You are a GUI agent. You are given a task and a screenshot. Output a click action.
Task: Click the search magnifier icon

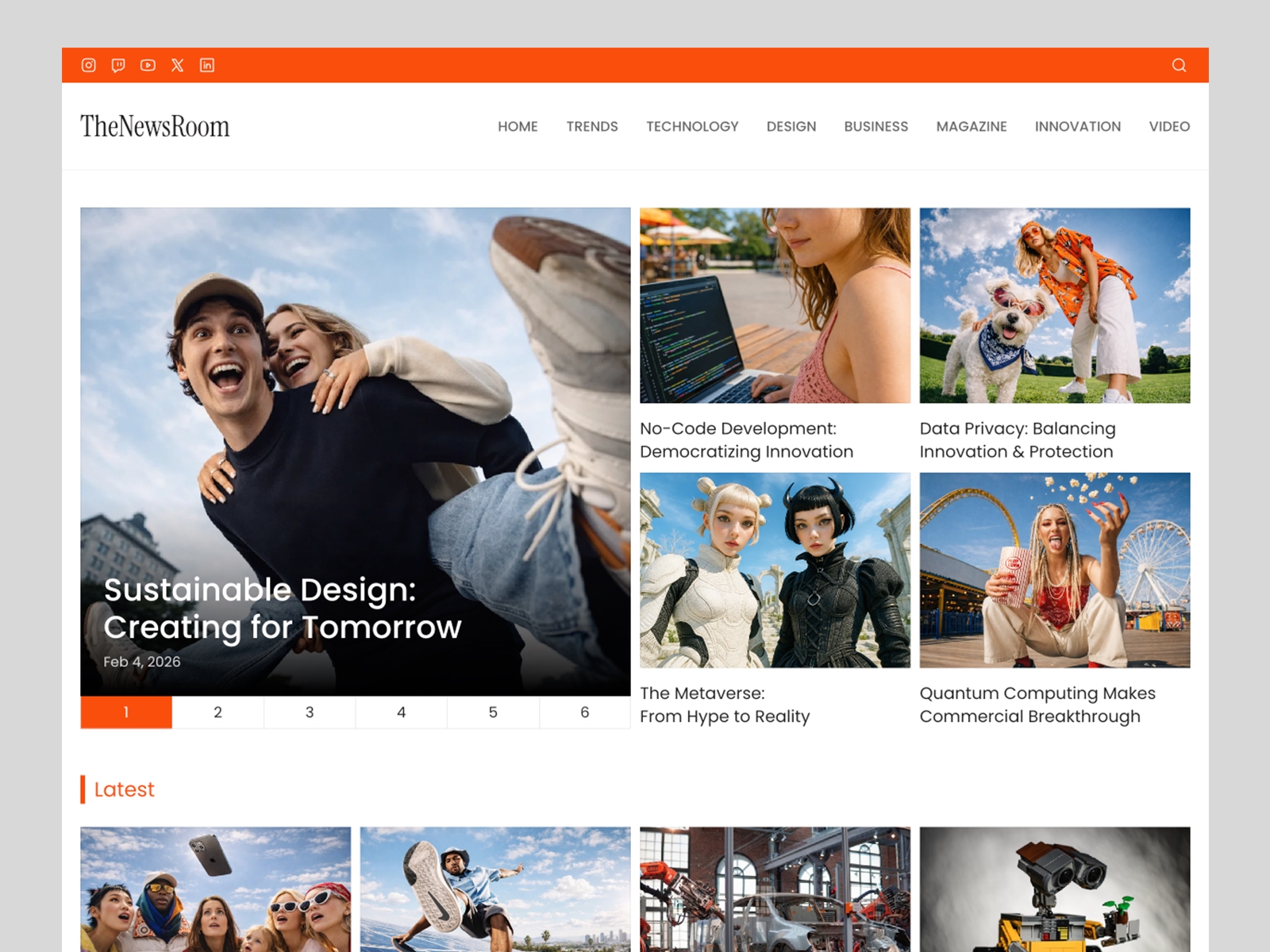1179,65
